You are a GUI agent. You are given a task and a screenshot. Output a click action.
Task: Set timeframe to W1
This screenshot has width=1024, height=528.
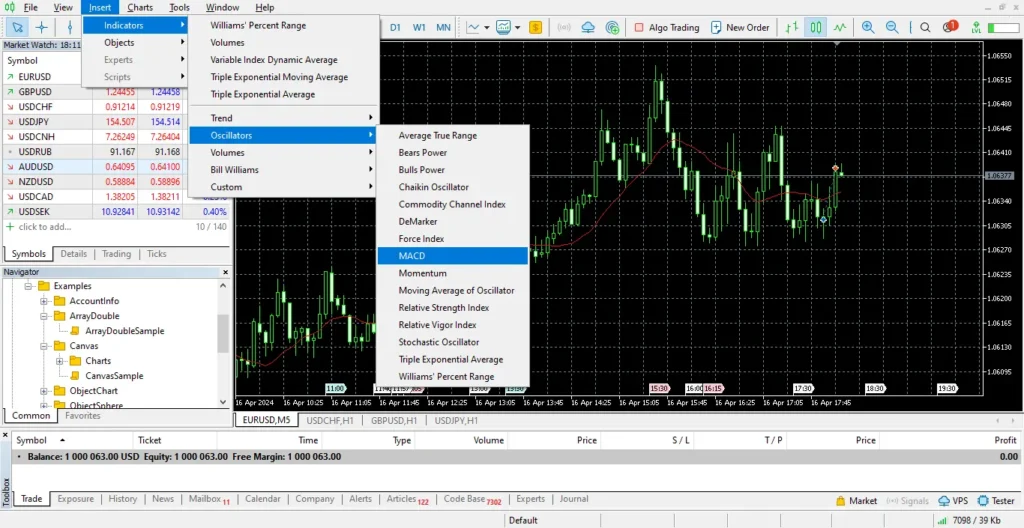419,27
